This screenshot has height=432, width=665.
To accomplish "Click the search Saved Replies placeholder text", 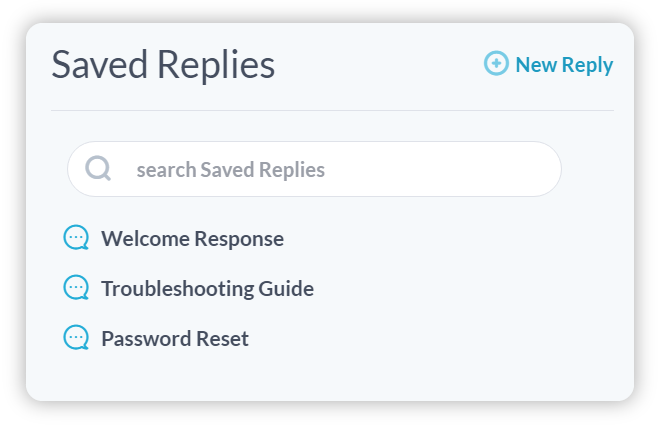I will [231, 170].
